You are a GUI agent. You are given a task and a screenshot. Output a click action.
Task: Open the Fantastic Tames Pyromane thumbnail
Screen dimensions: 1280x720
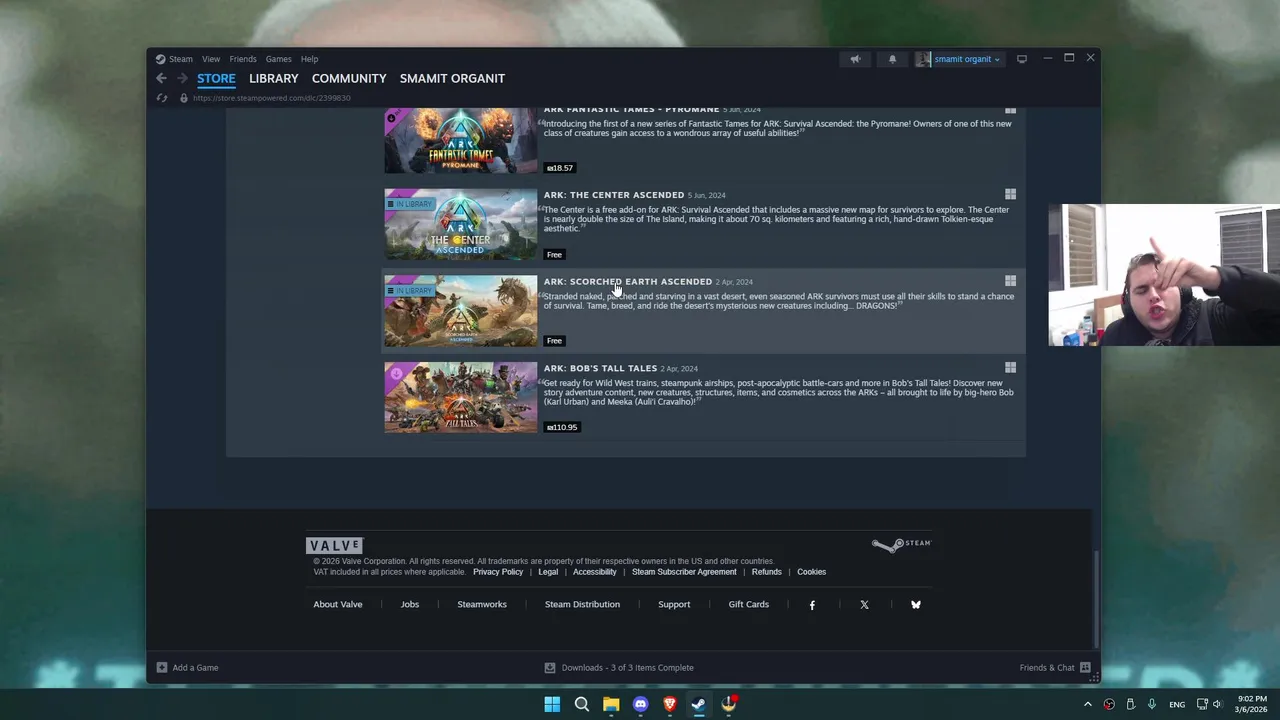coord(461,140)
